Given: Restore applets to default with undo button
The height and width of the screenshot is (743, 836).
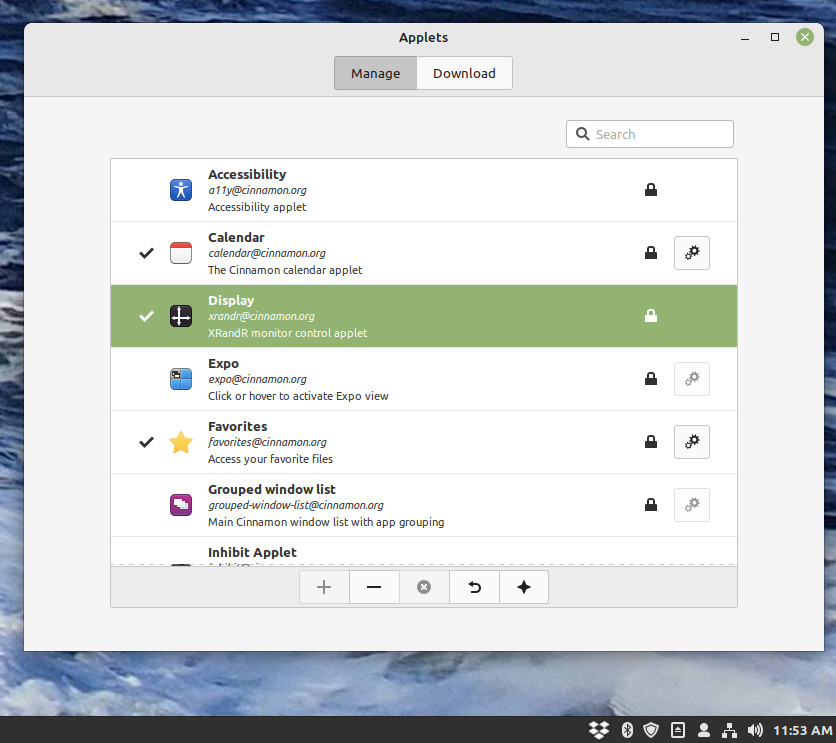Looking at the screenshot, I should [x=474, y=587].
